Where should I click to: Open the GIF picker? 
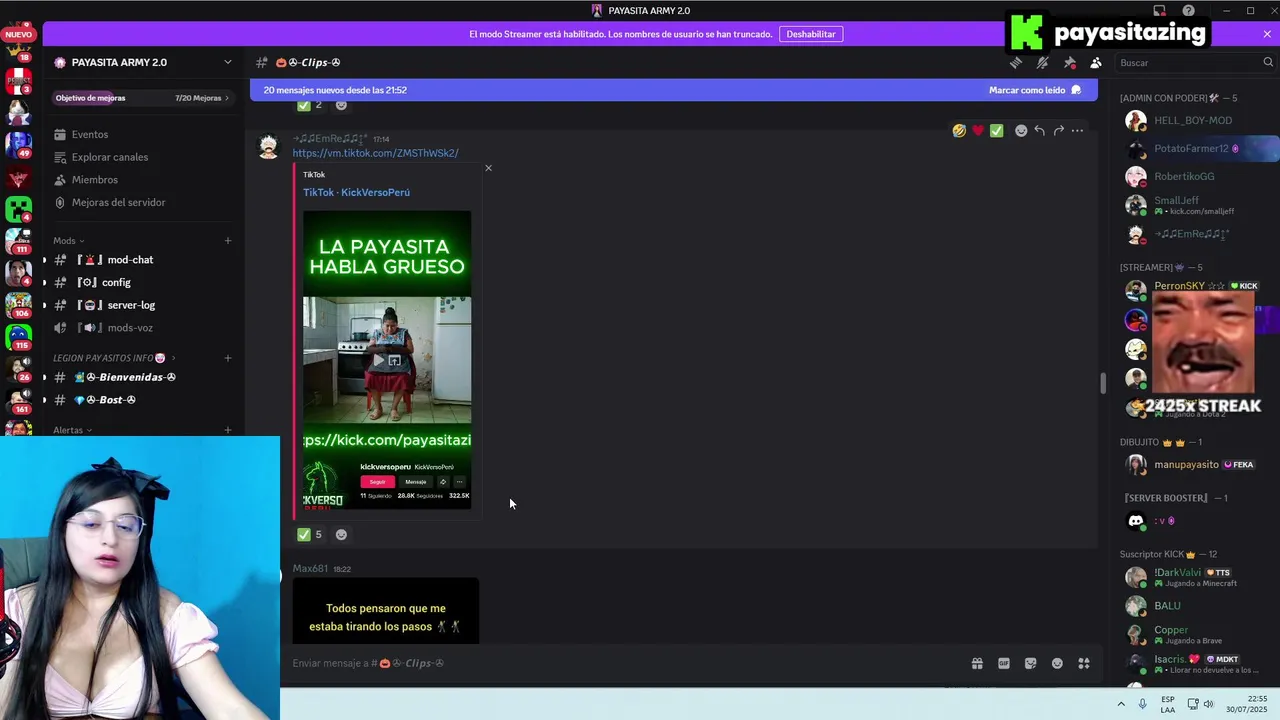(x=1004, y=663)
